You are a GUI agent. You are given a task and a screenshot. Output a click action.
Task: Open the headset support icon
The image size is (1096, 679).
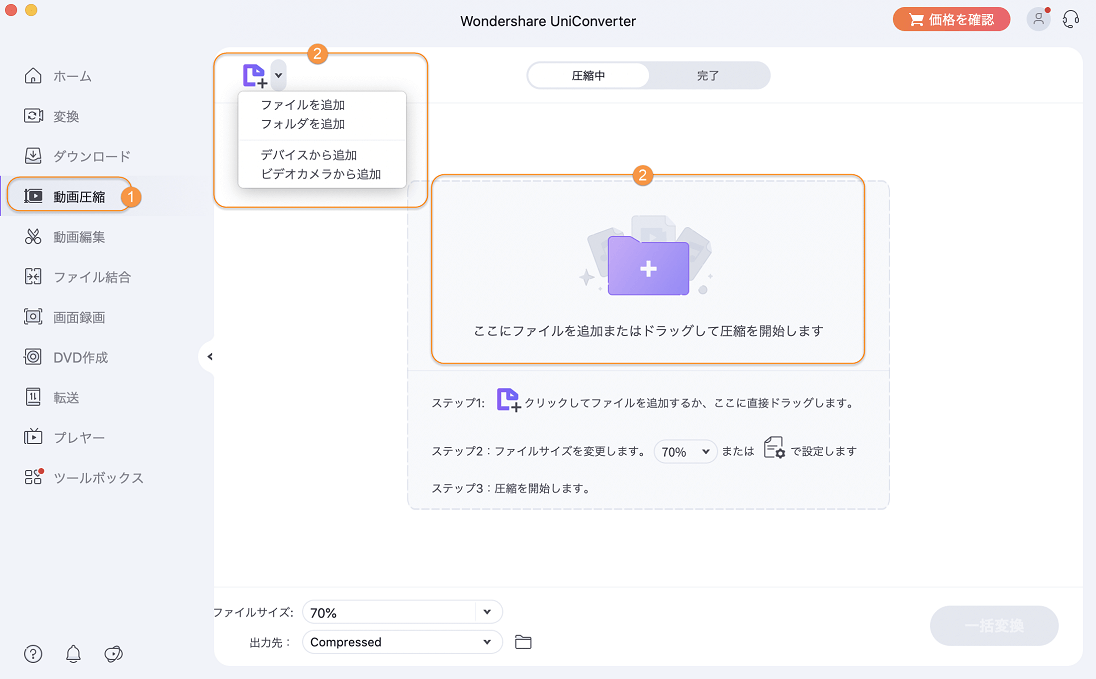pos(1070,19)
